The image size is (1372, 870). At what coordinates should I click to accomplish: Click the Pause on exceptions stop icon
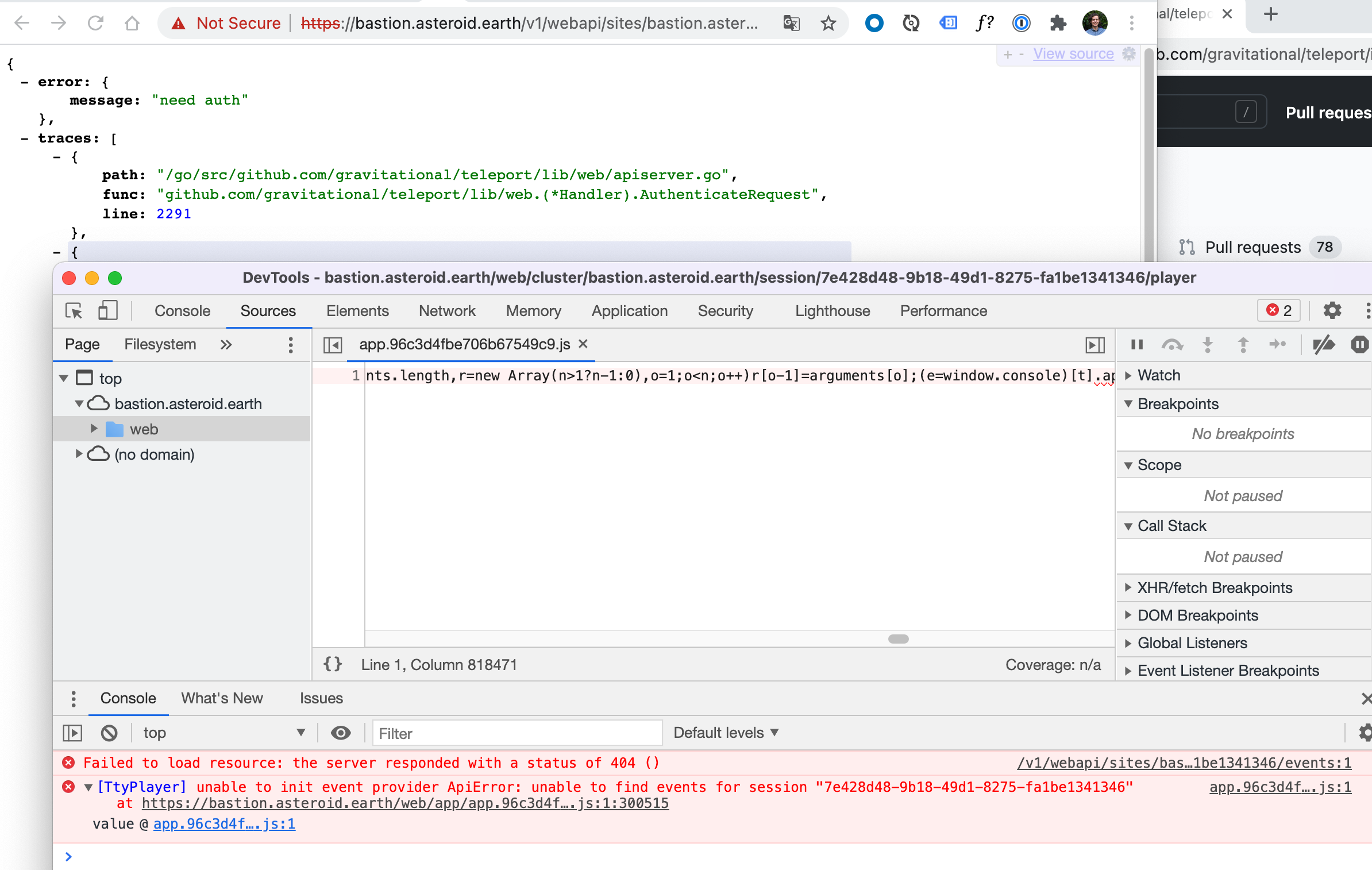click(x=1360, y=345)
